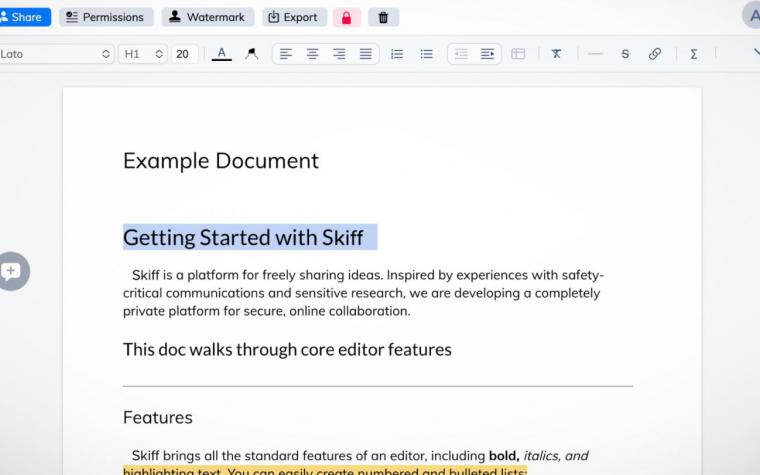
Task: Export the document
Action: [x=295, y=17]
